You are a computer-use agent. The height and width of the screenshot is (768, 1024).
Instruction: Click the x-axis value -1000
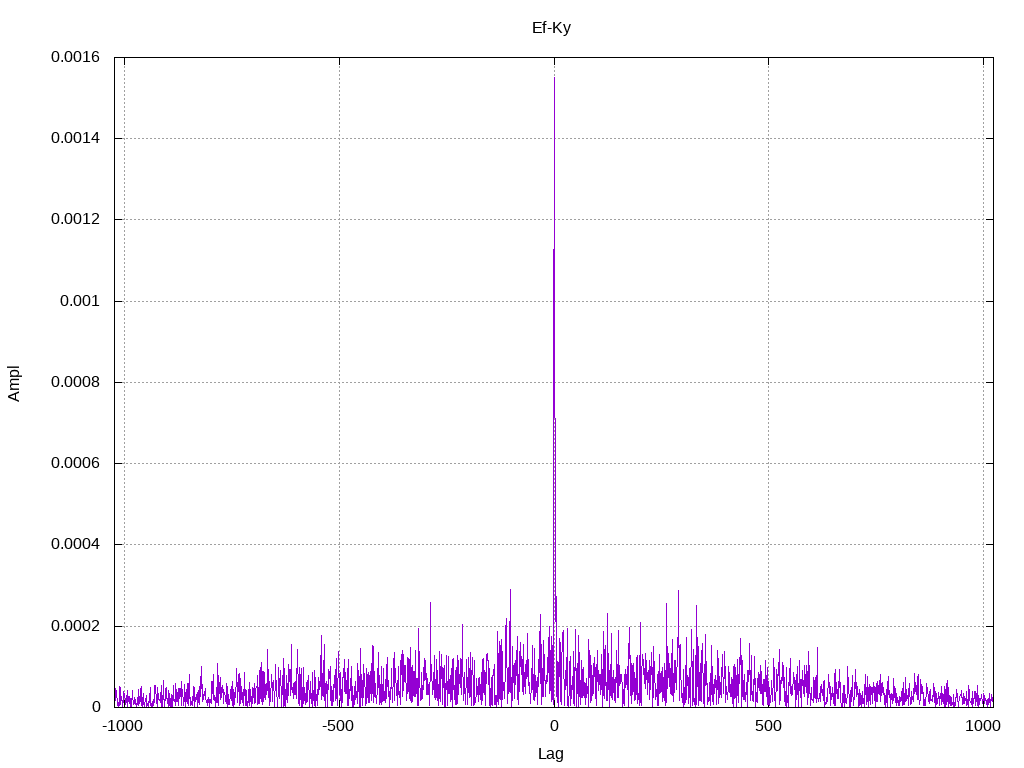coord(123,726)
